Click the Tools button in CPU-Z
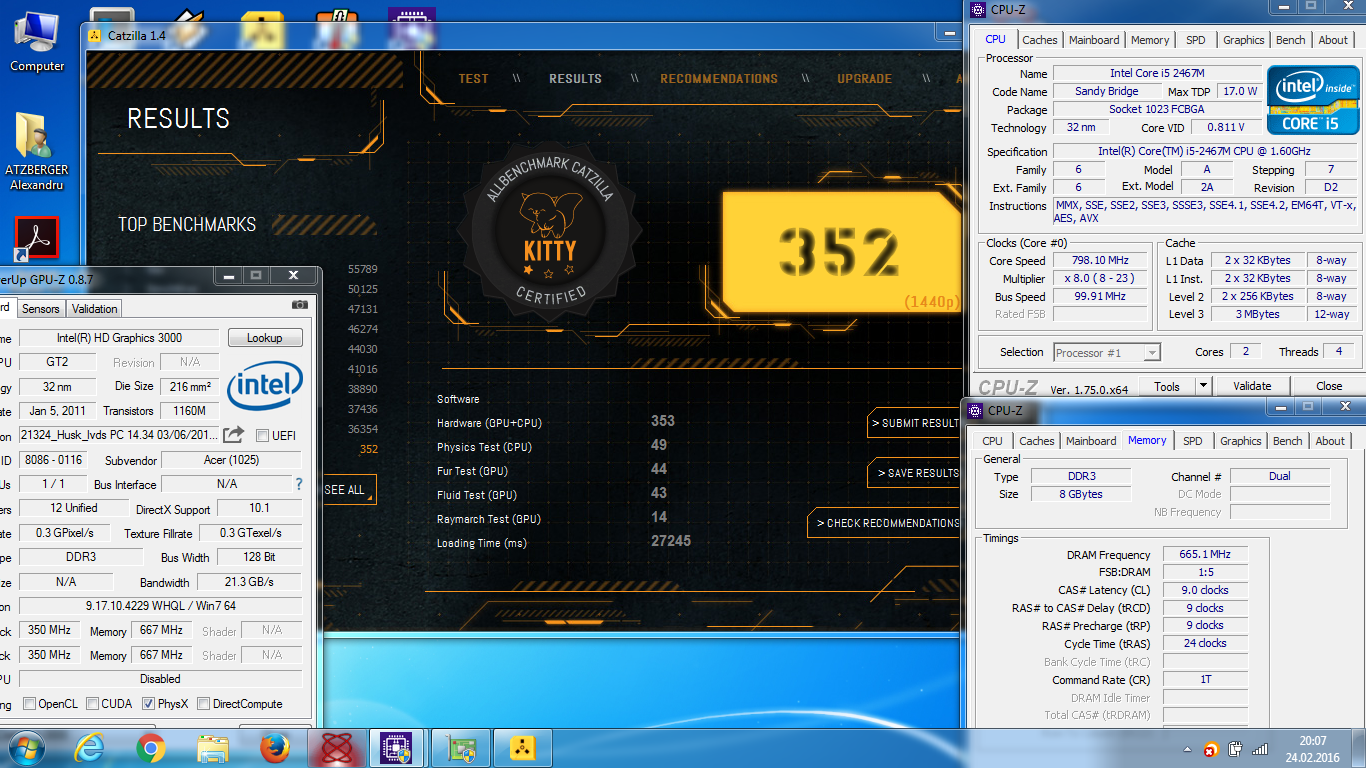The height and width of the screenshot is (768, 1366). [x=1167, y=386]
